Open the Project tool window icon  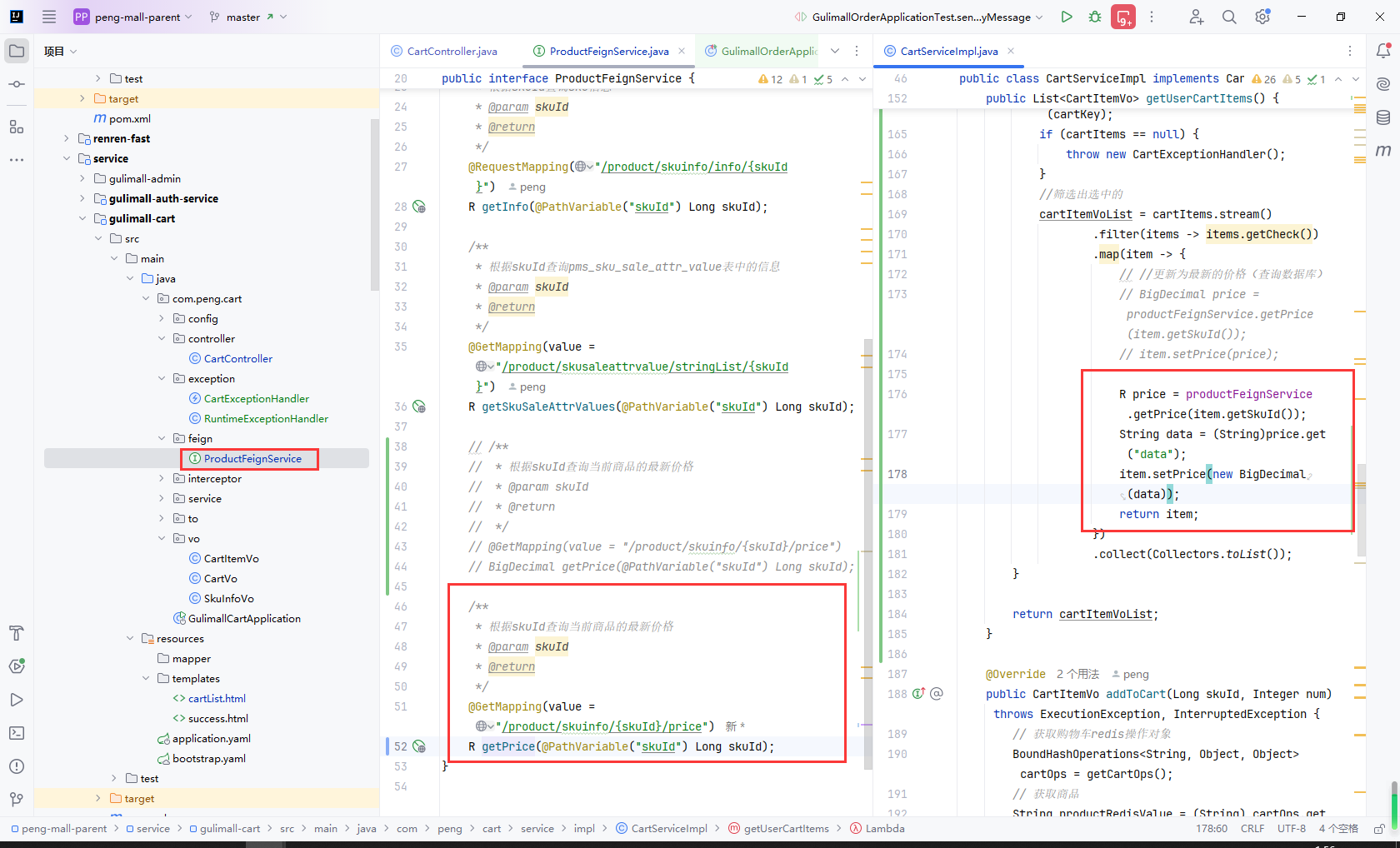17,51
